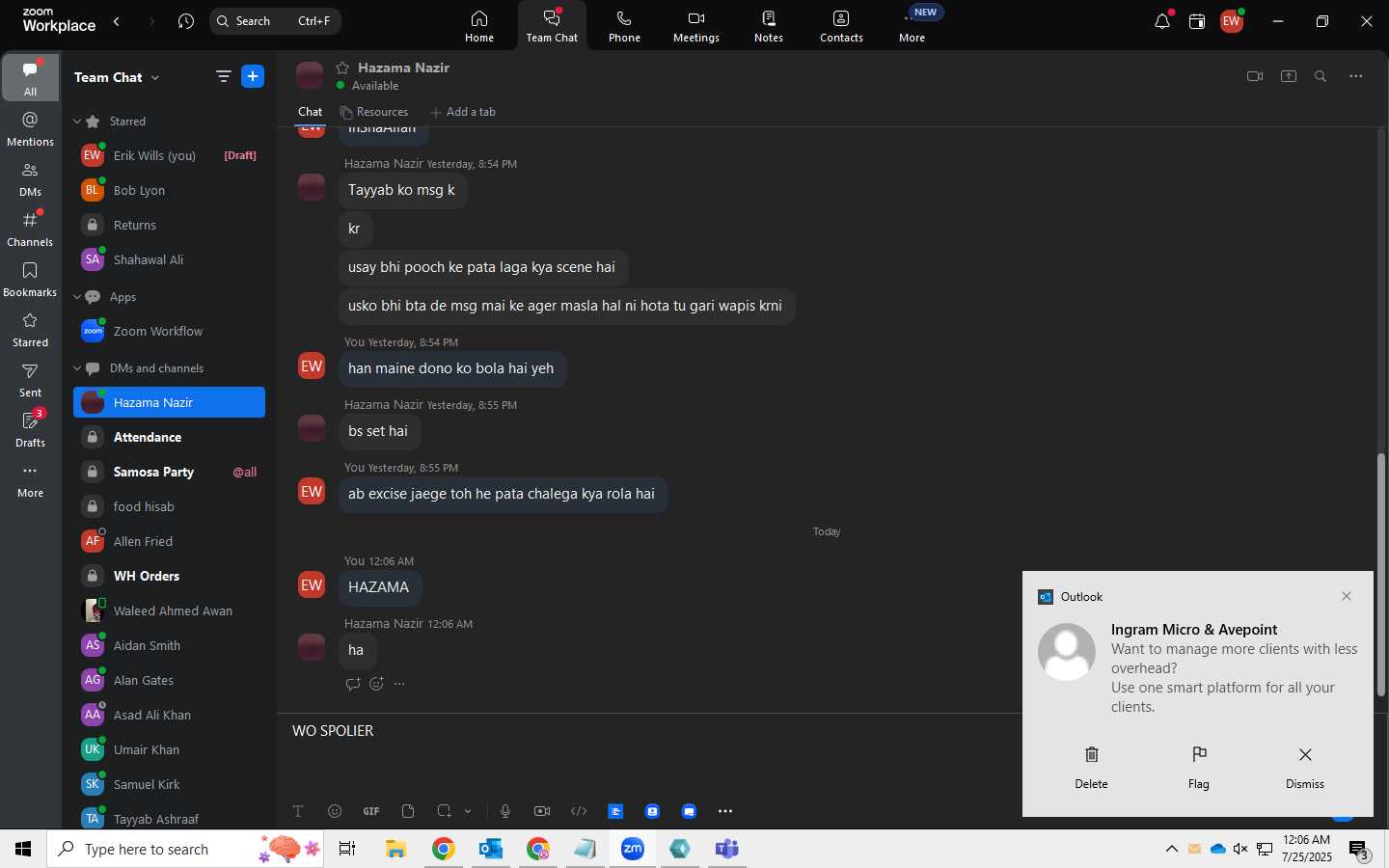Open Zoom Workflow app chat
Screen dimensions: 1389x868
(x=169, y=331)
